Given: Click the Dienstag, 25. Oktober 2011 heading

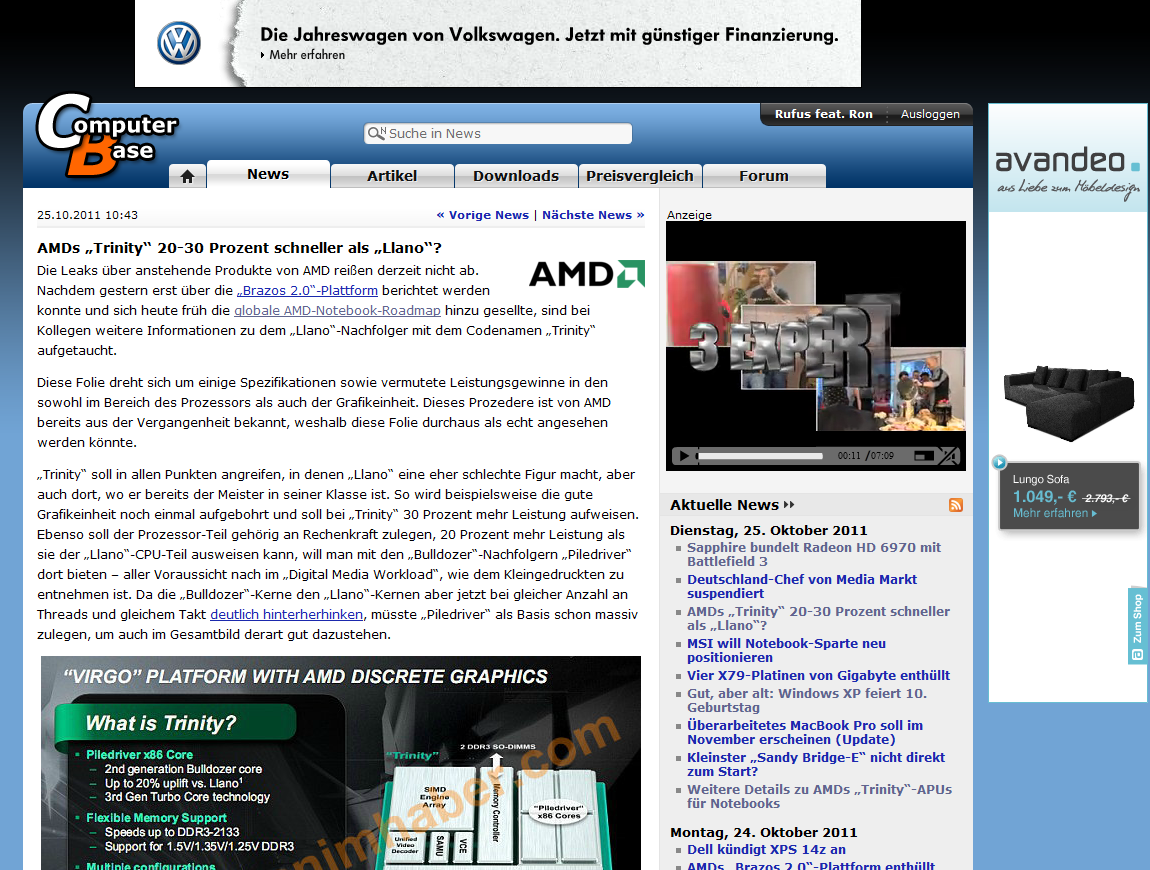Looking at the screenshot, I should [x=769, y=530].
